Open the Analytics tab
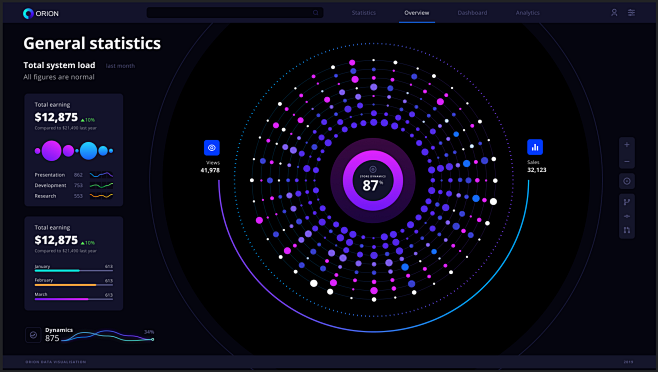658x372 pixels. (x=527, y=13)
